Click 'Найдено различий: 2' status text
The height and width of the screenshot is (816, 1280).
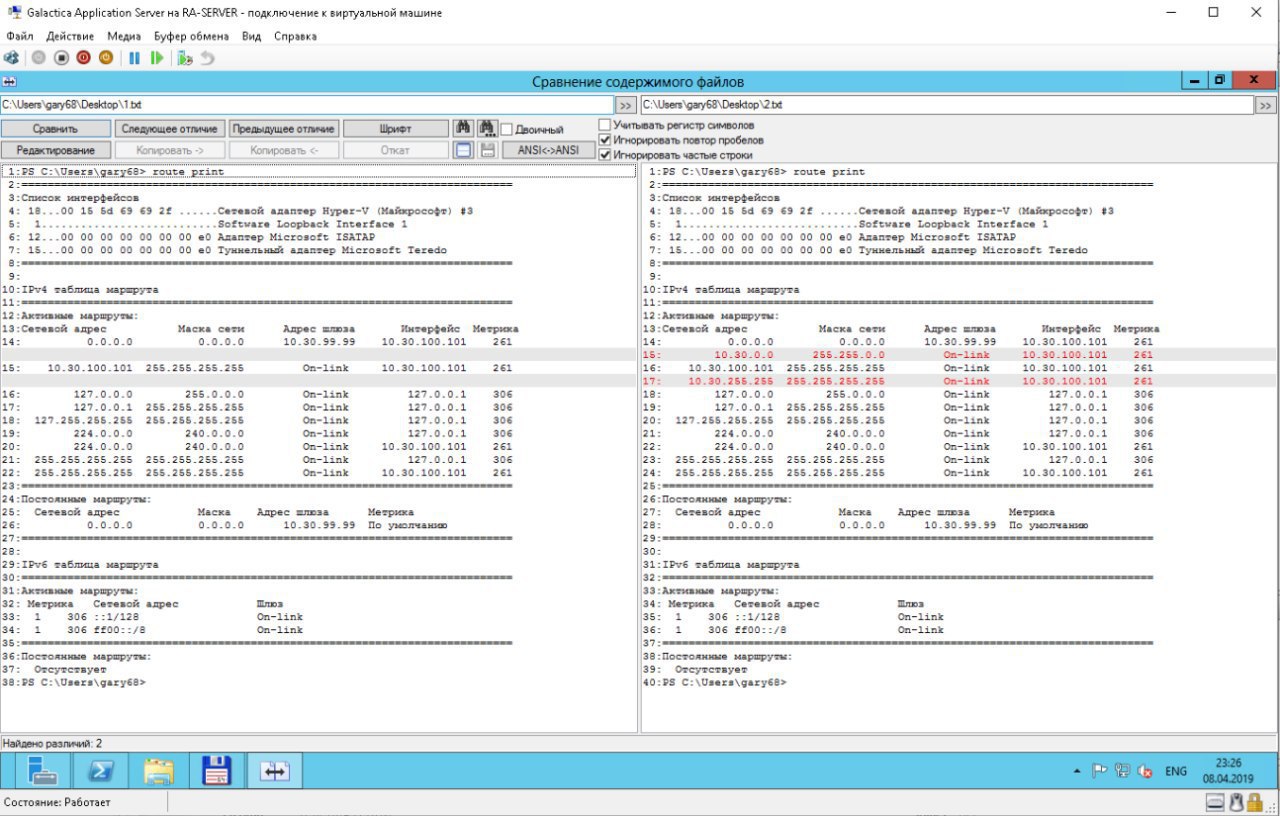52,744
